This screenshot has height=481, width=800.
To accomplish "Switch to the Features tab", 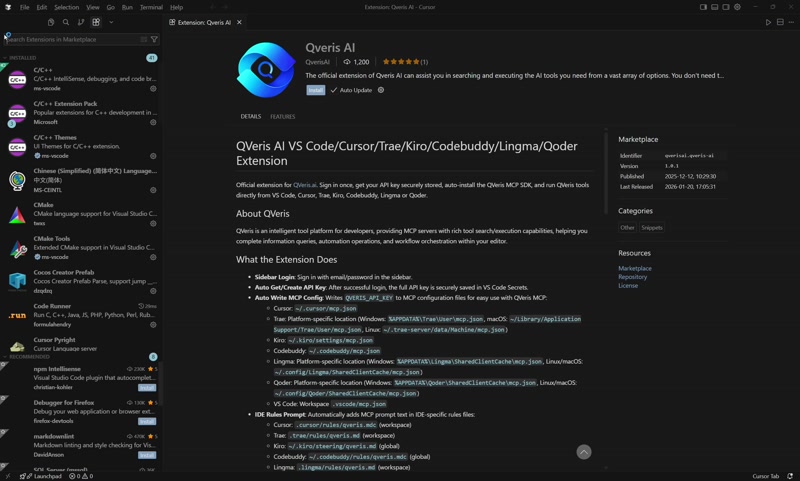I will 283,117.
